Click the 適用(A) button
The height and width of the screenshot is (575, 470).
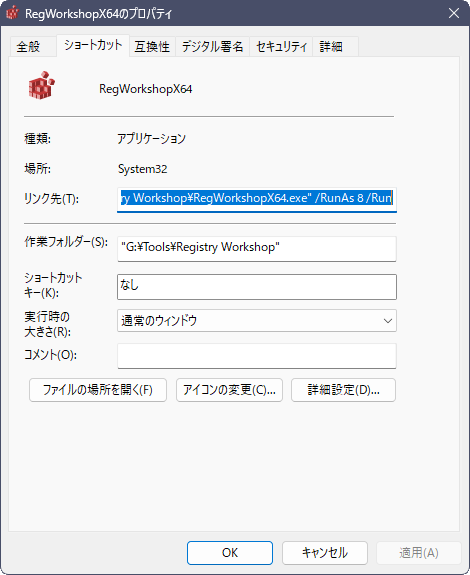pyautogui.click(x=419, y=553)
